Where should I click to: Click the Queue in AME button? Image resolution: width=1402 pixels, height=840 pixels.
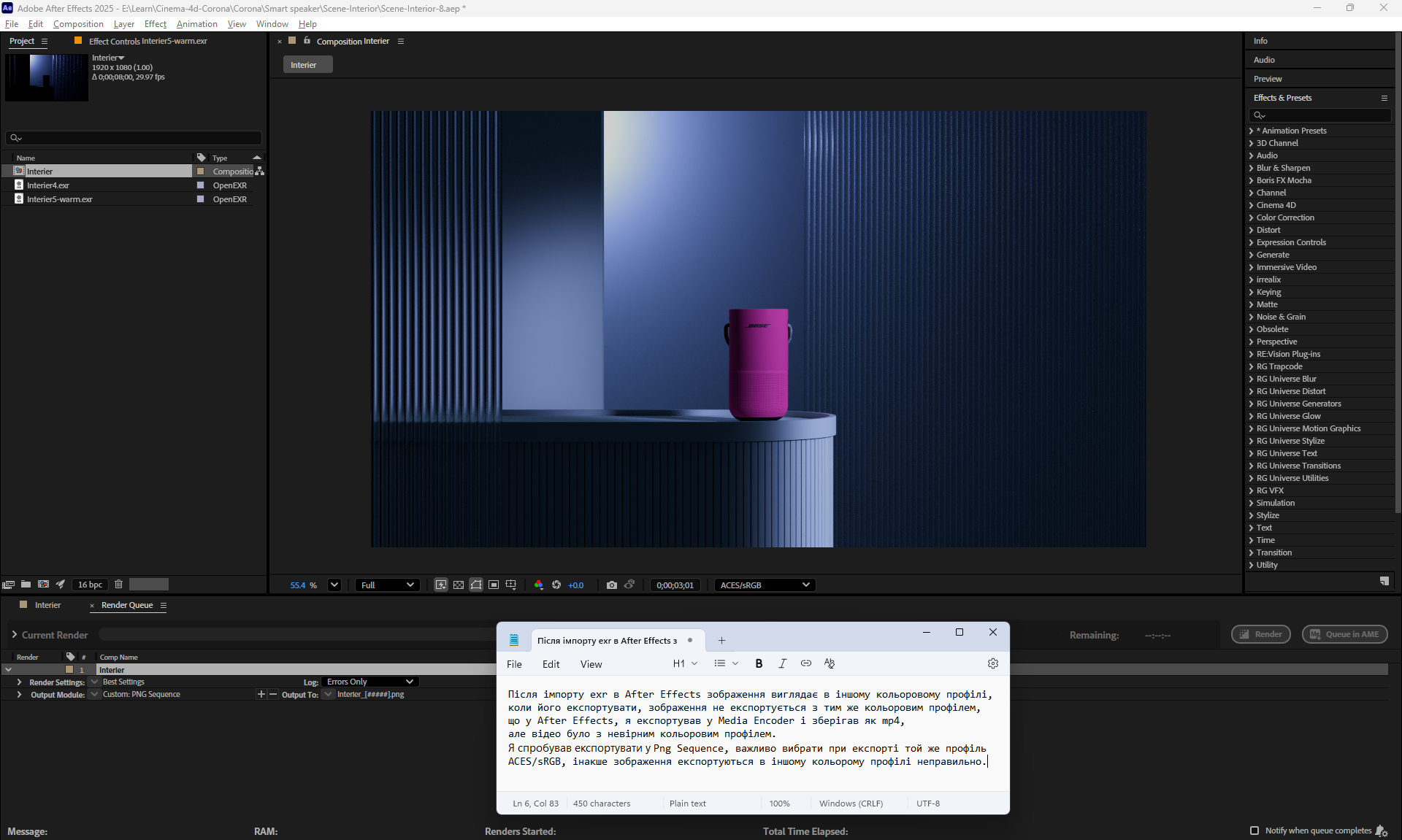pyautogui.click(x=1344, y=634)
